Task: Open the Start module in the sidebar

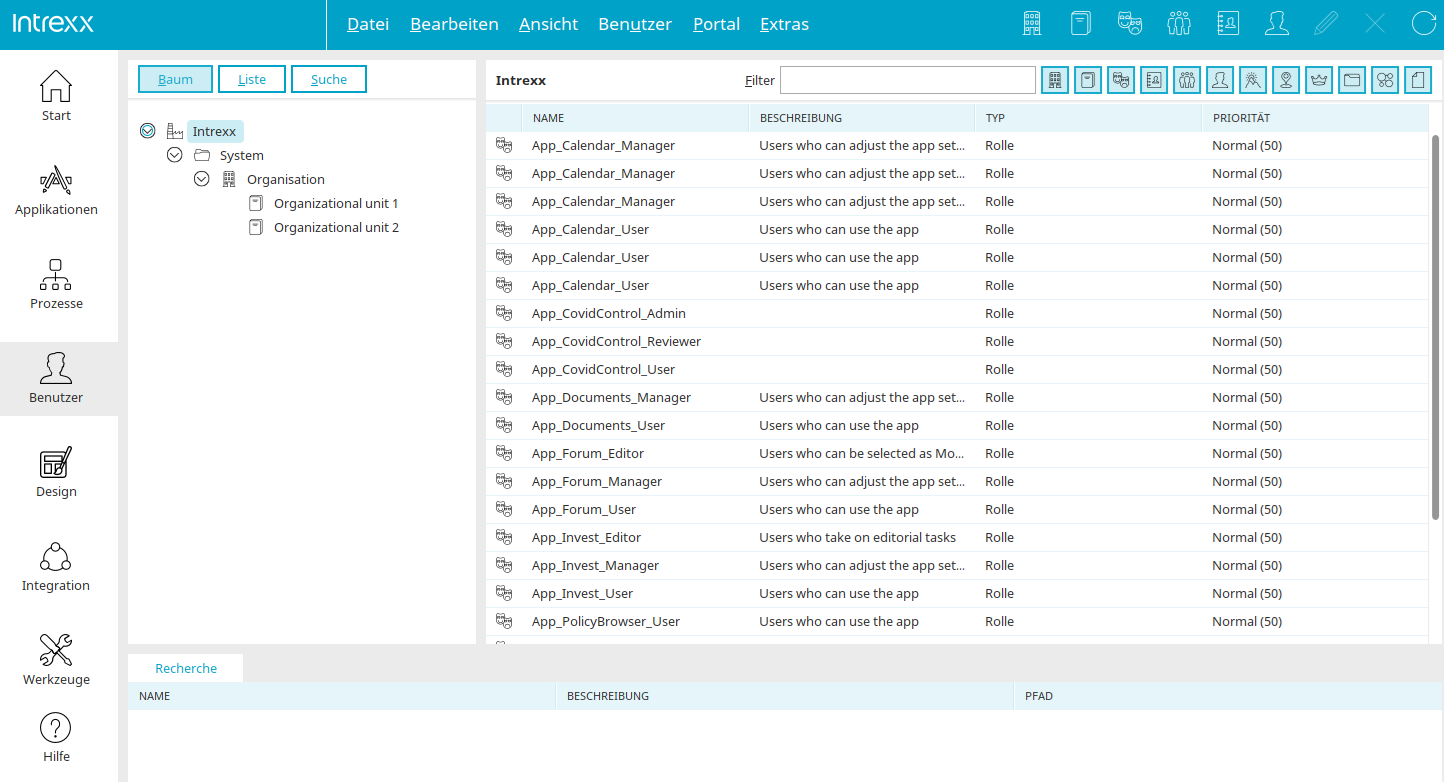Action: pos(56,96)
